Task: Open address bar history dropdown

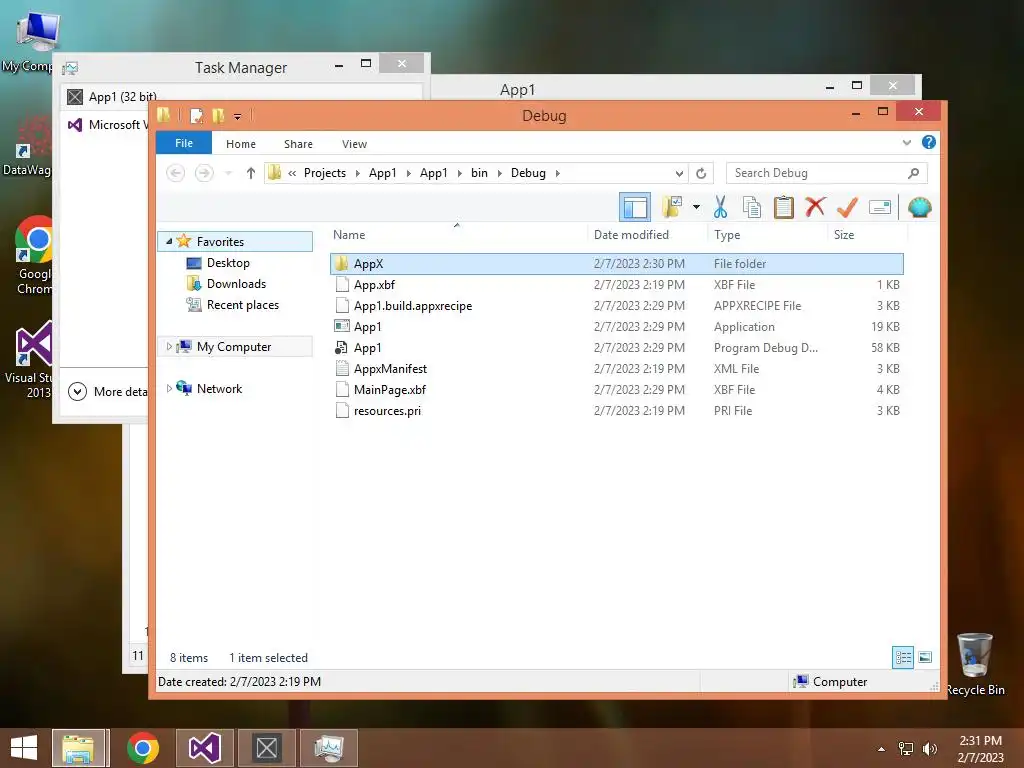Action: point(679,173)
